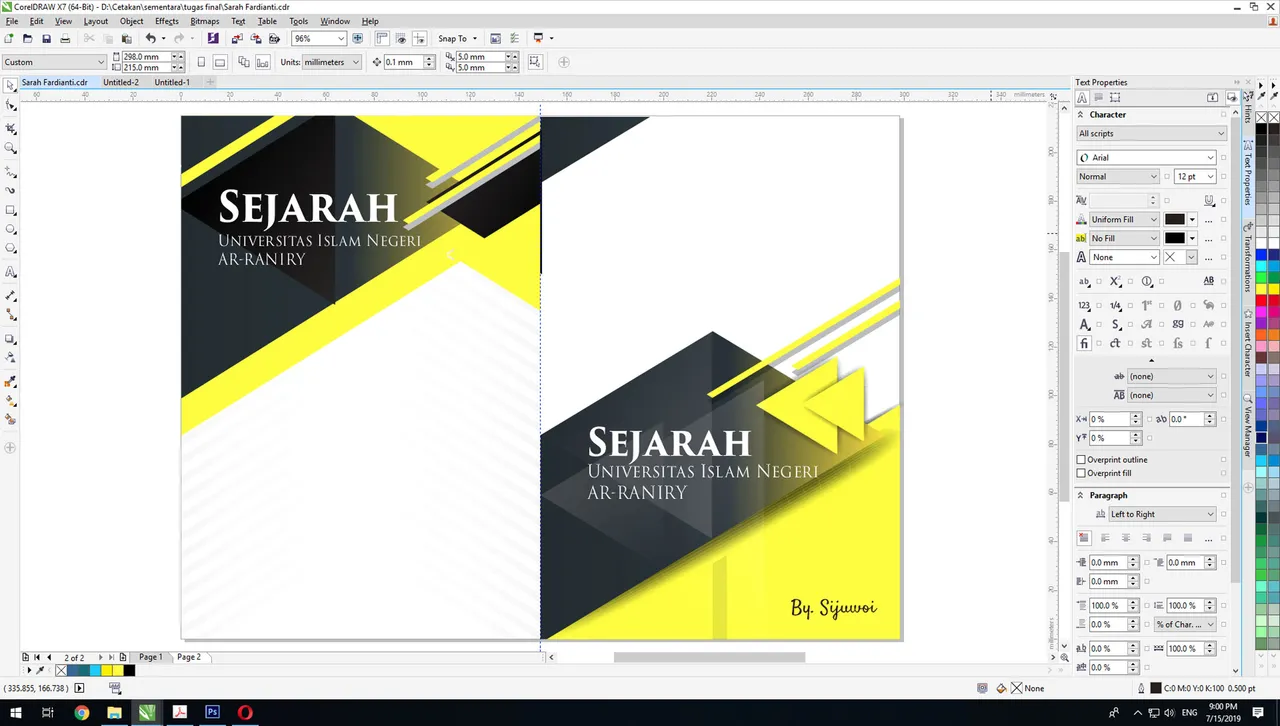This screenshot has height=726, width=1280.
Task: Open the Bitmaps menu
Action: (x=204, y=21)
